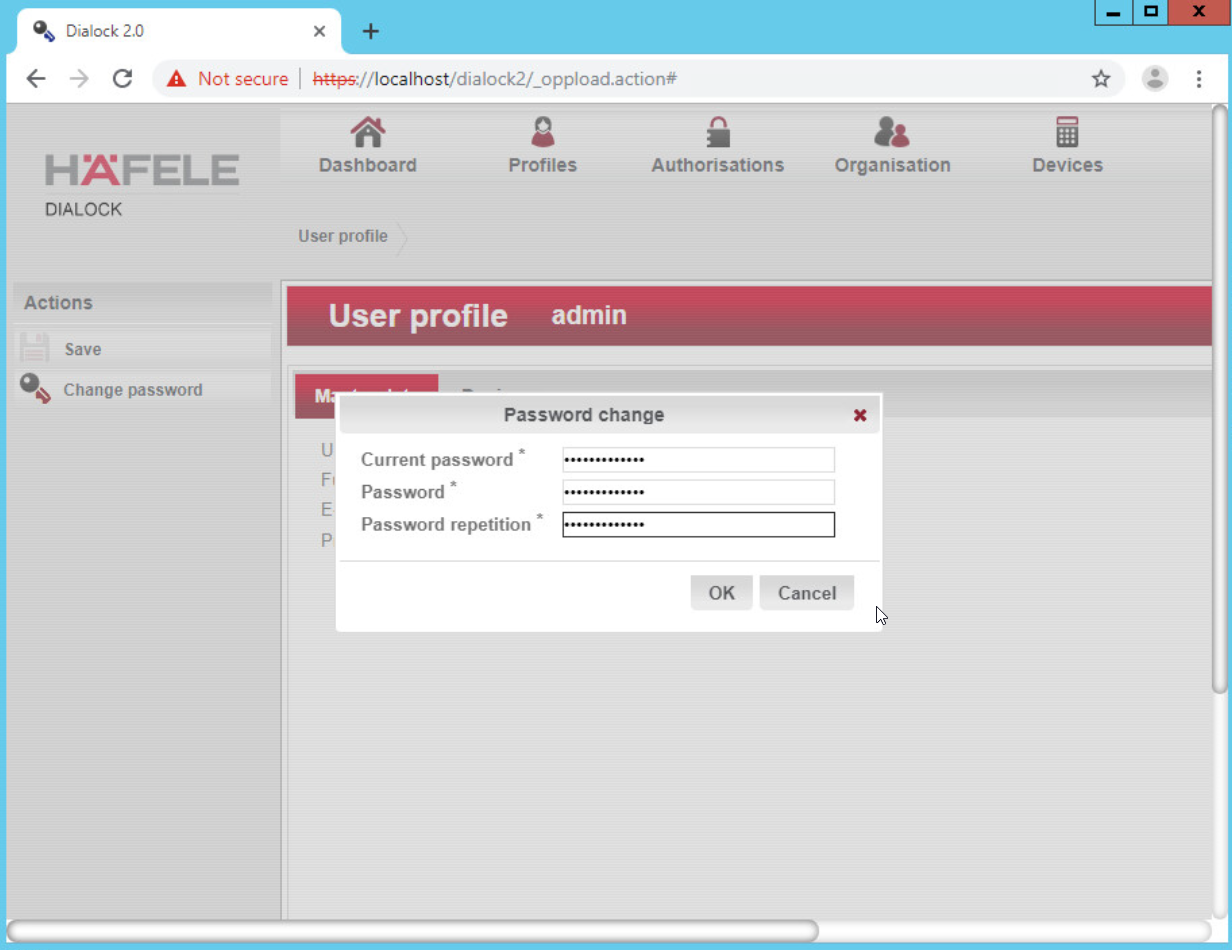
Task: Open the Profiles person icon
Action: (x=542, y=132)
